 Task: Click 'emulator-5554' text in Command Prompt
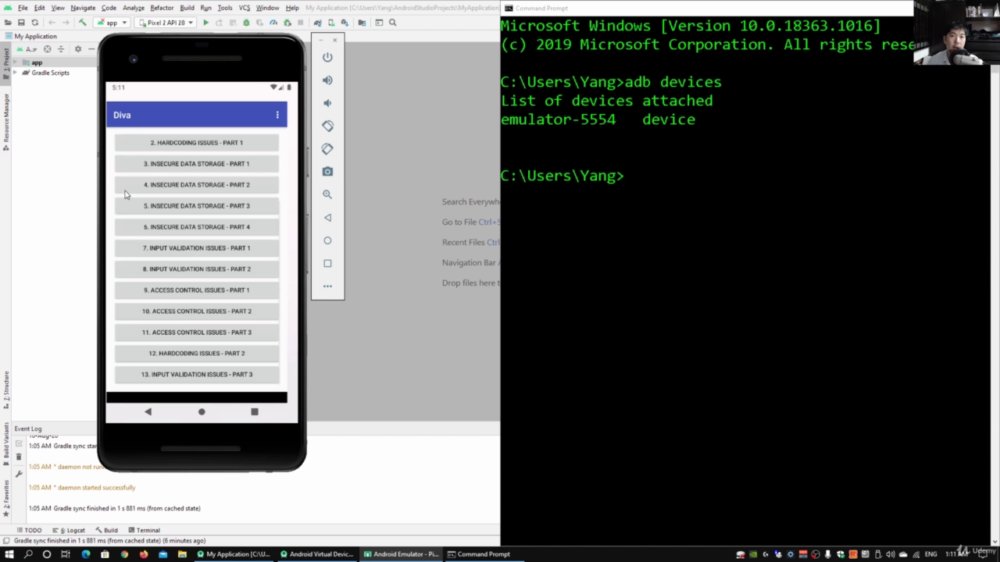[x=558, y=119]
